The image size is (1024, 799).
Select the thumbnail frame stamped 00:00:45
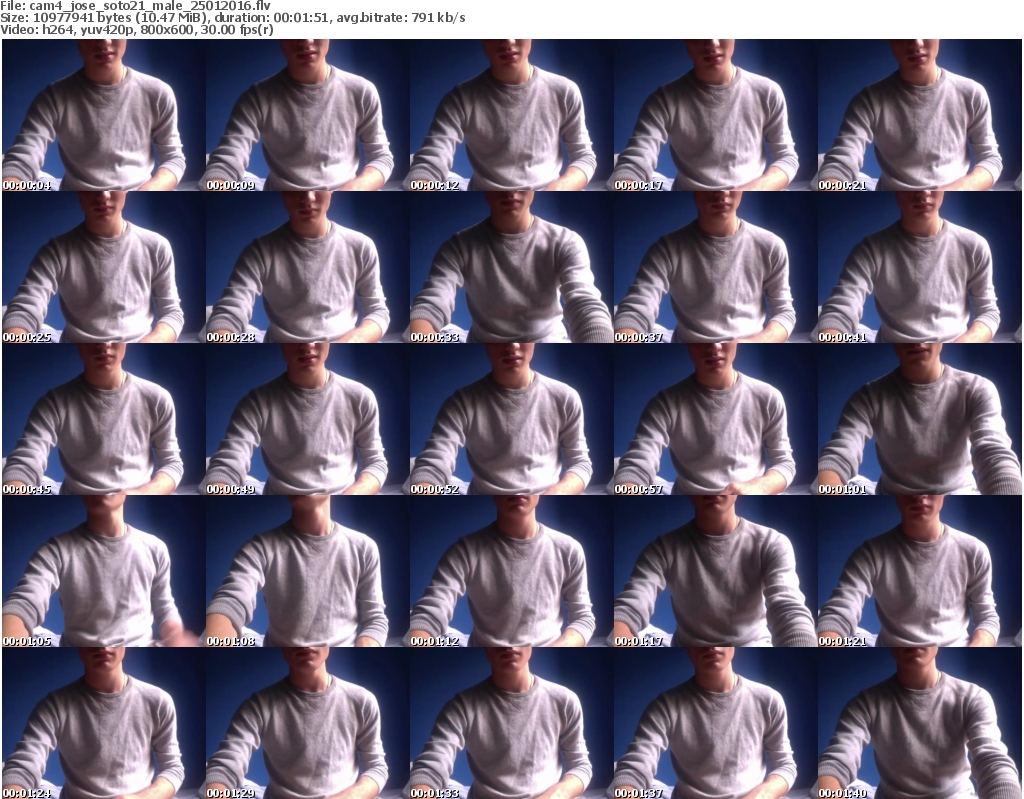[104, 419]
